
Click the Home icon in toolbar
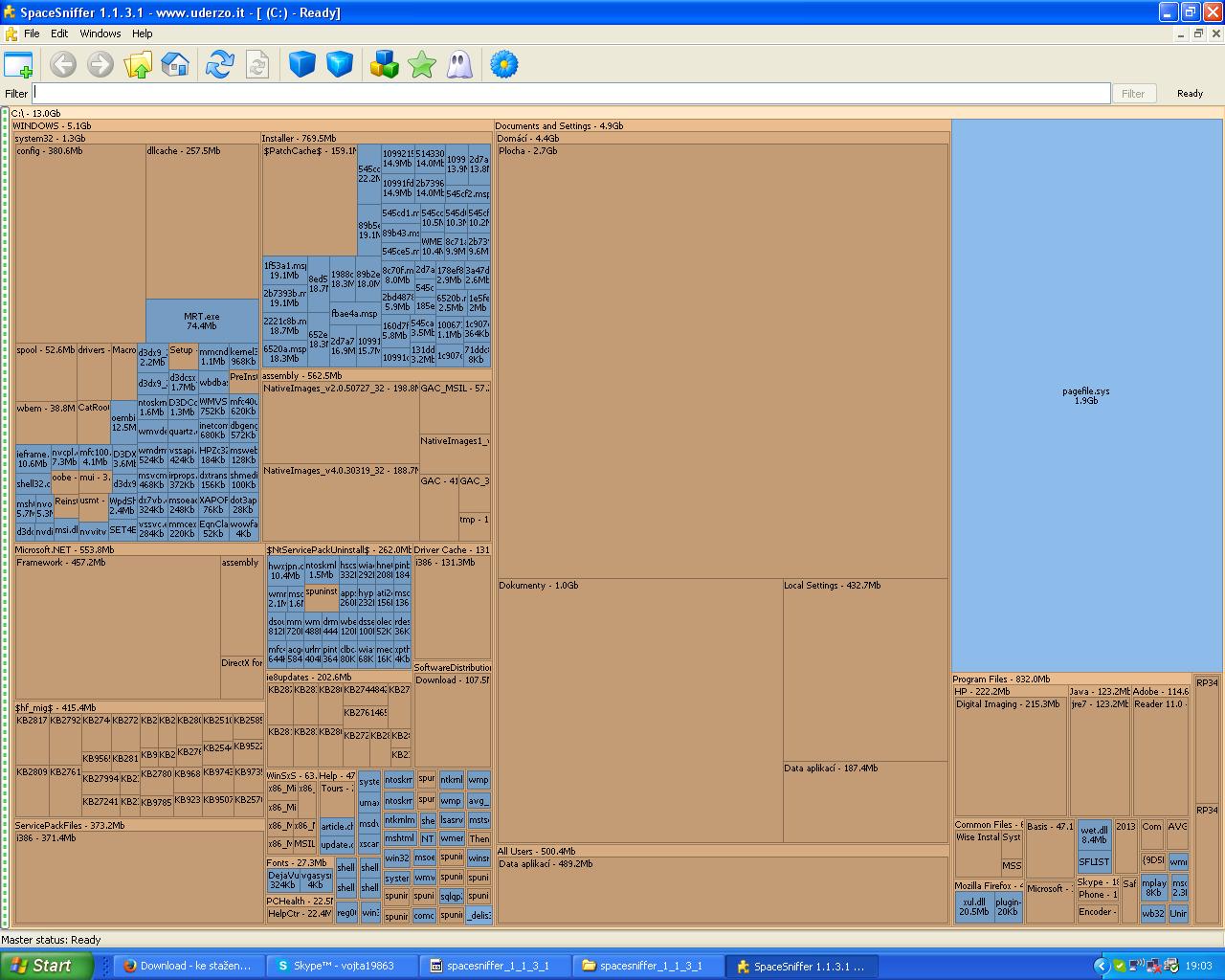[175, 65]
